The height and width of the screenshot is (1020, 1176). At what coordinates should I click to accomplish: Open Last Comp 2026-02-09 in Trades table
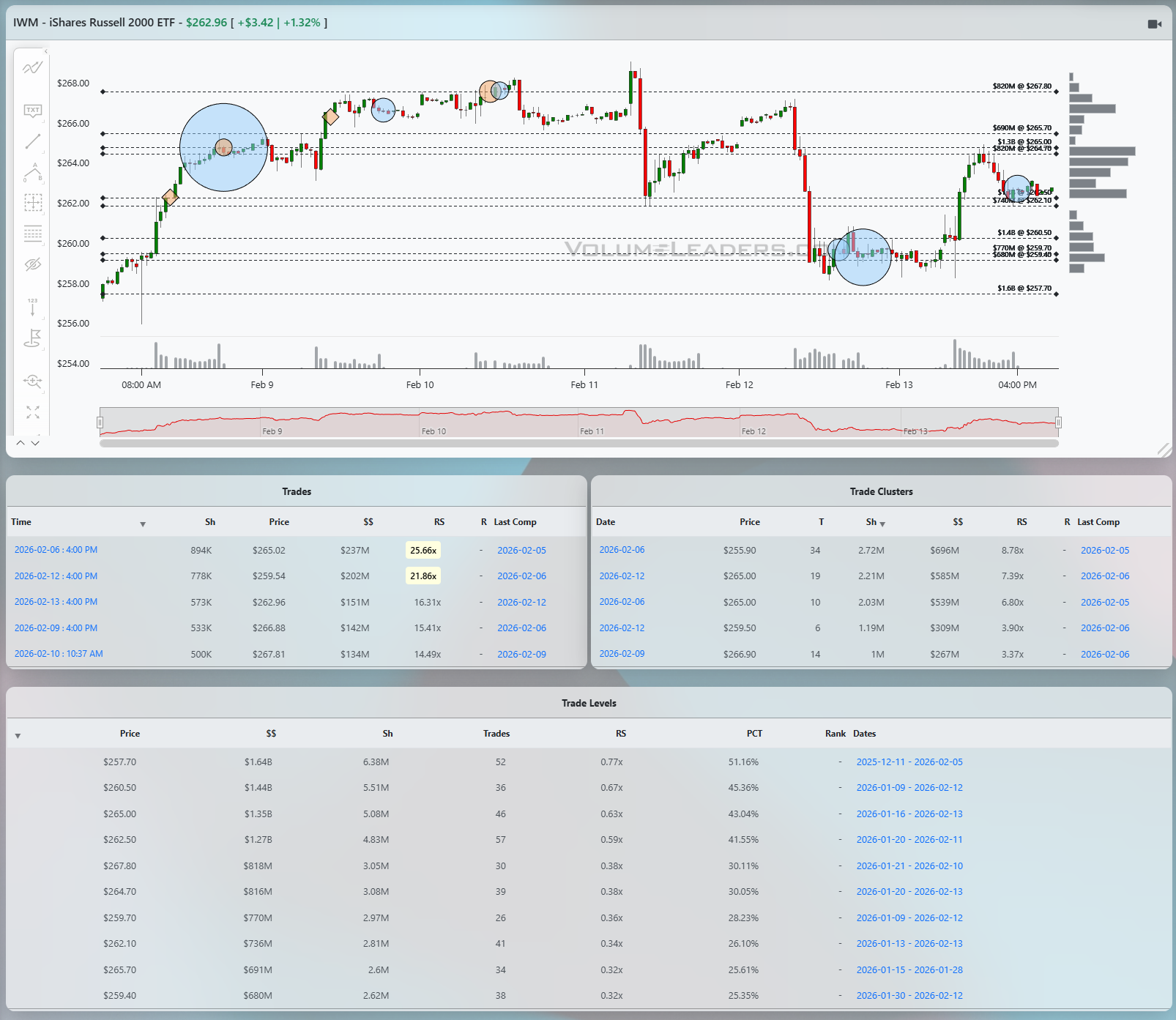[521, 655]
